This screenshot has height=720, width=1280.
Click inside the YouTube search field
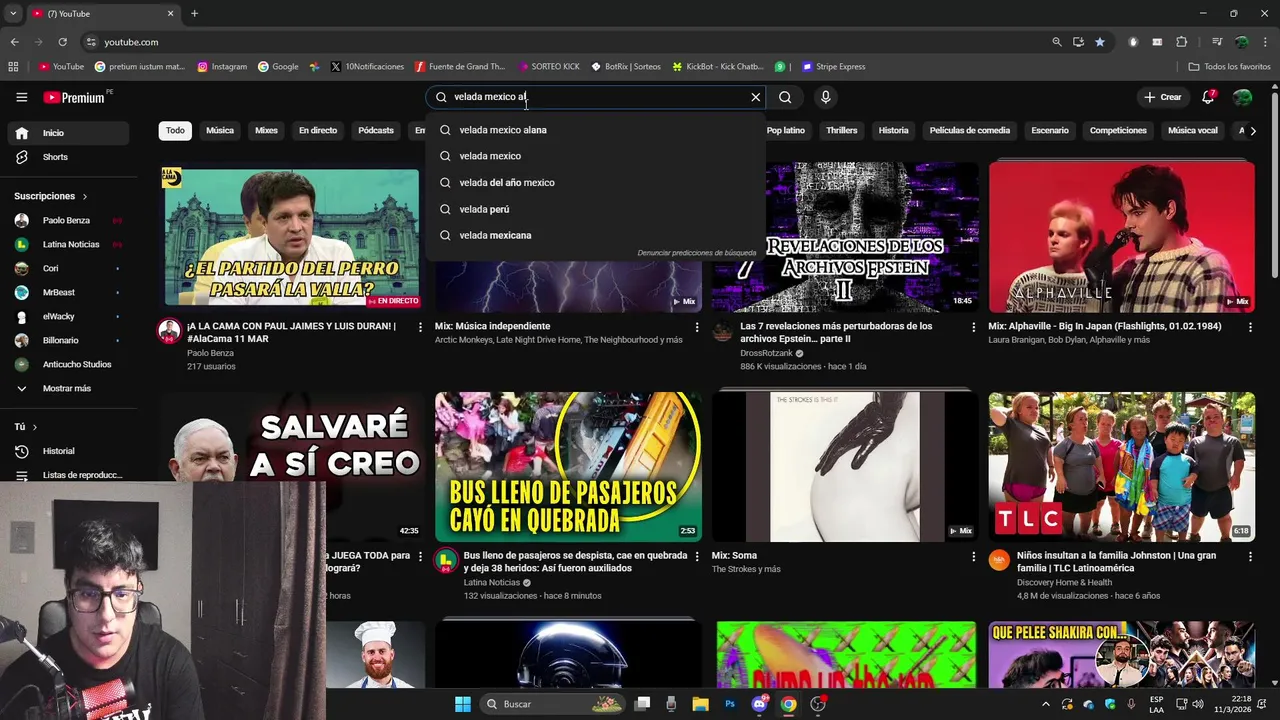(x=598, y=97)
